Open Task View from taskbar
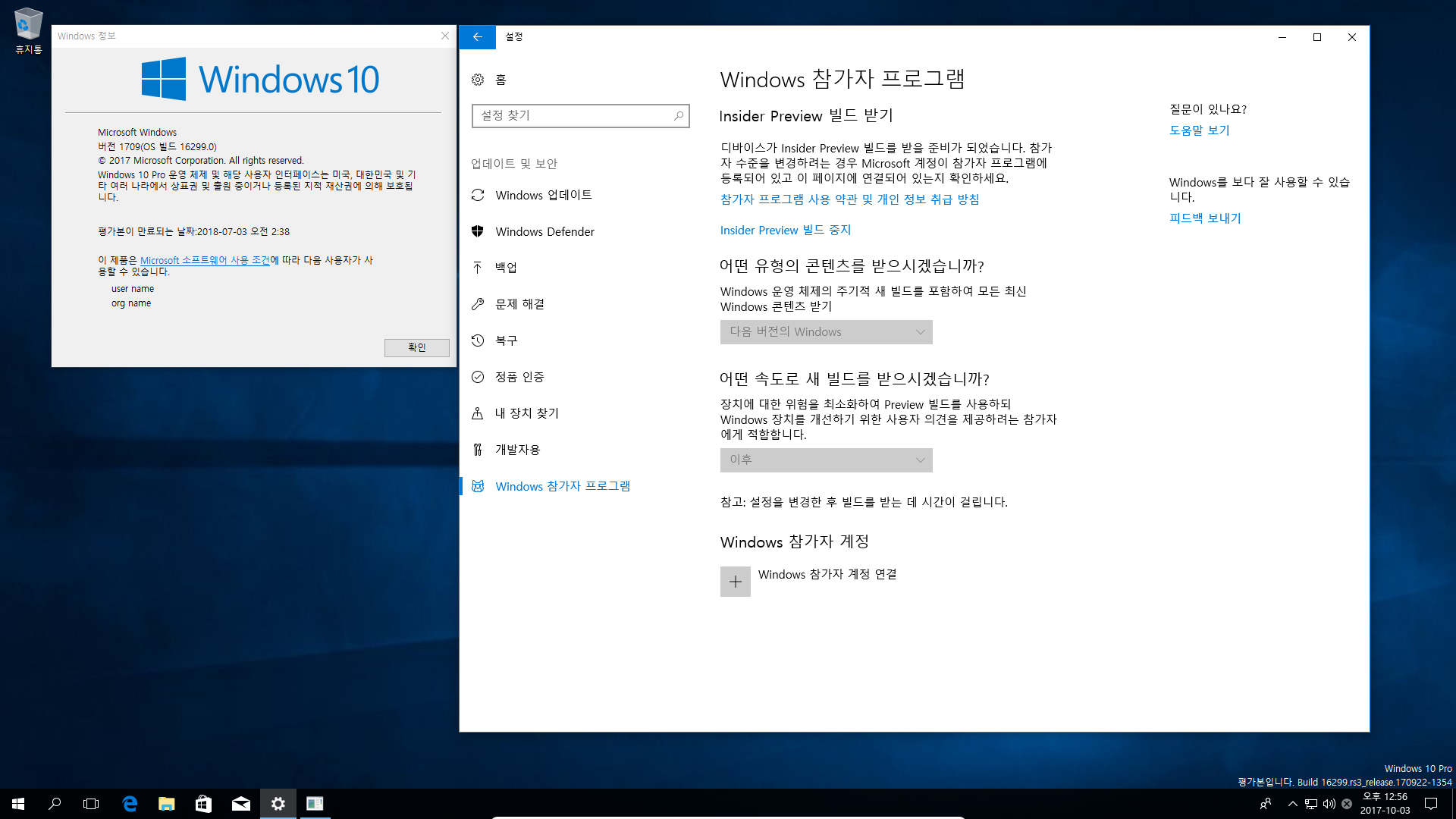The height and width of the screenshot is (819, 1456). coord(91,804)
